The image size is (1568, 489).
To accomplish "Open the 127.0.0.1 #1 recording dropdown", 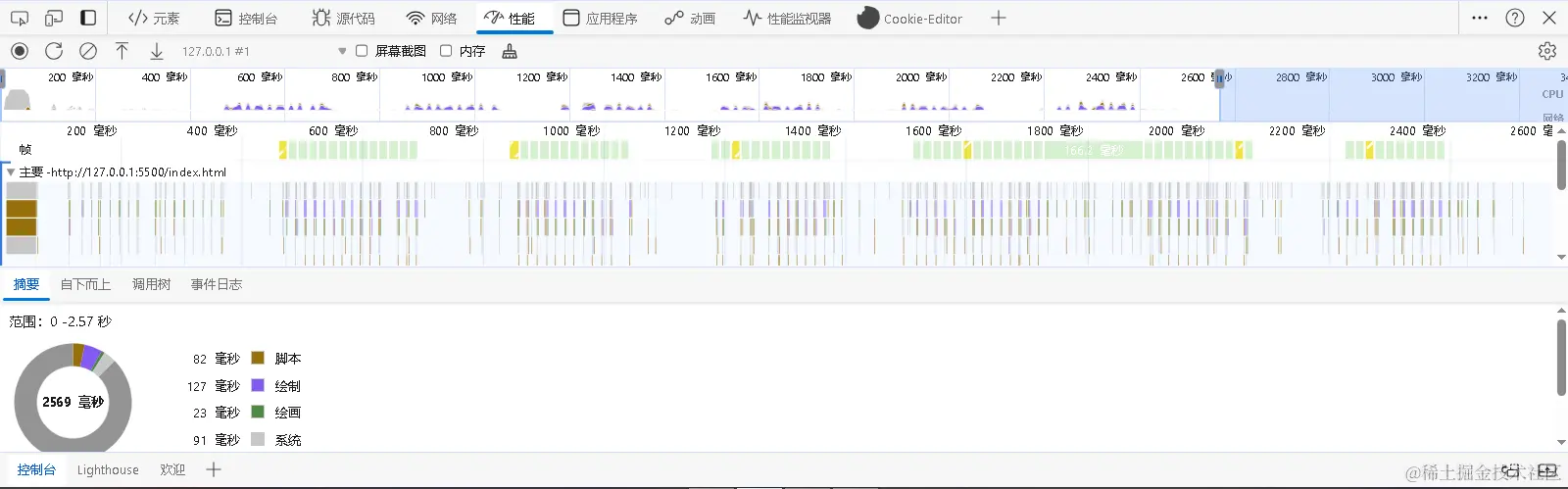I will pyautogui.click(x=264, y=51).
